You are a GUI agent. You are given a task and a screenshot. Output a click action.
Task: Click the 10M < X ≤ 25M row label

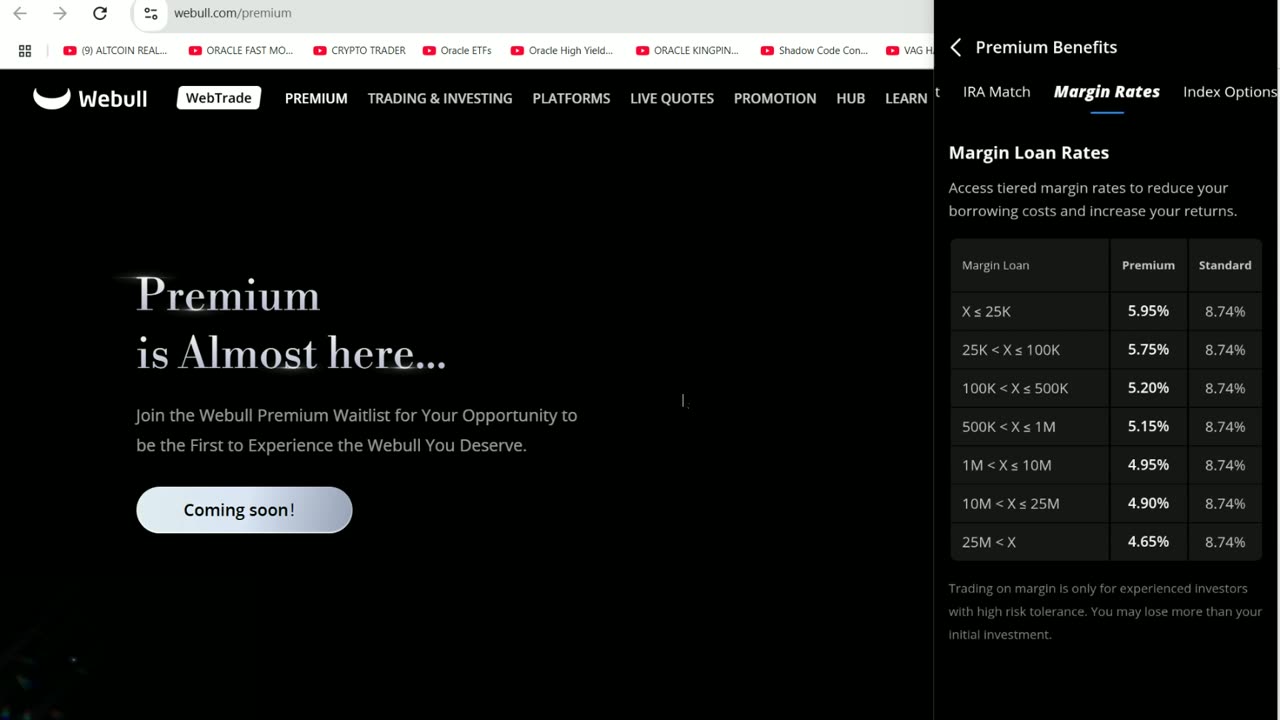click(x=1011, y=504)
